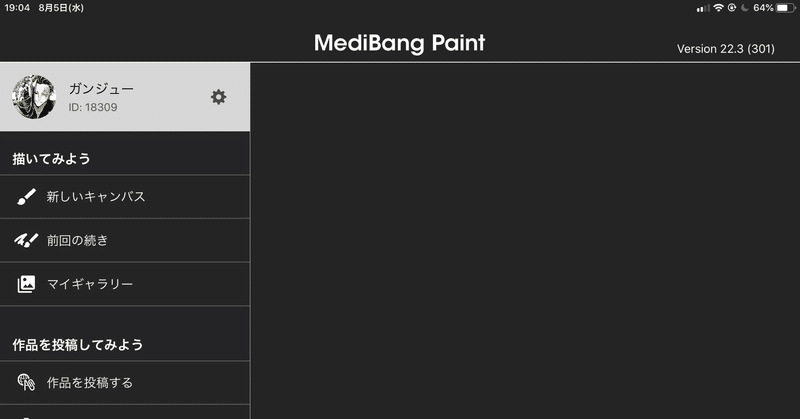Tap the cellular signal bars icon
800x419 pixels.
point(703,8)
